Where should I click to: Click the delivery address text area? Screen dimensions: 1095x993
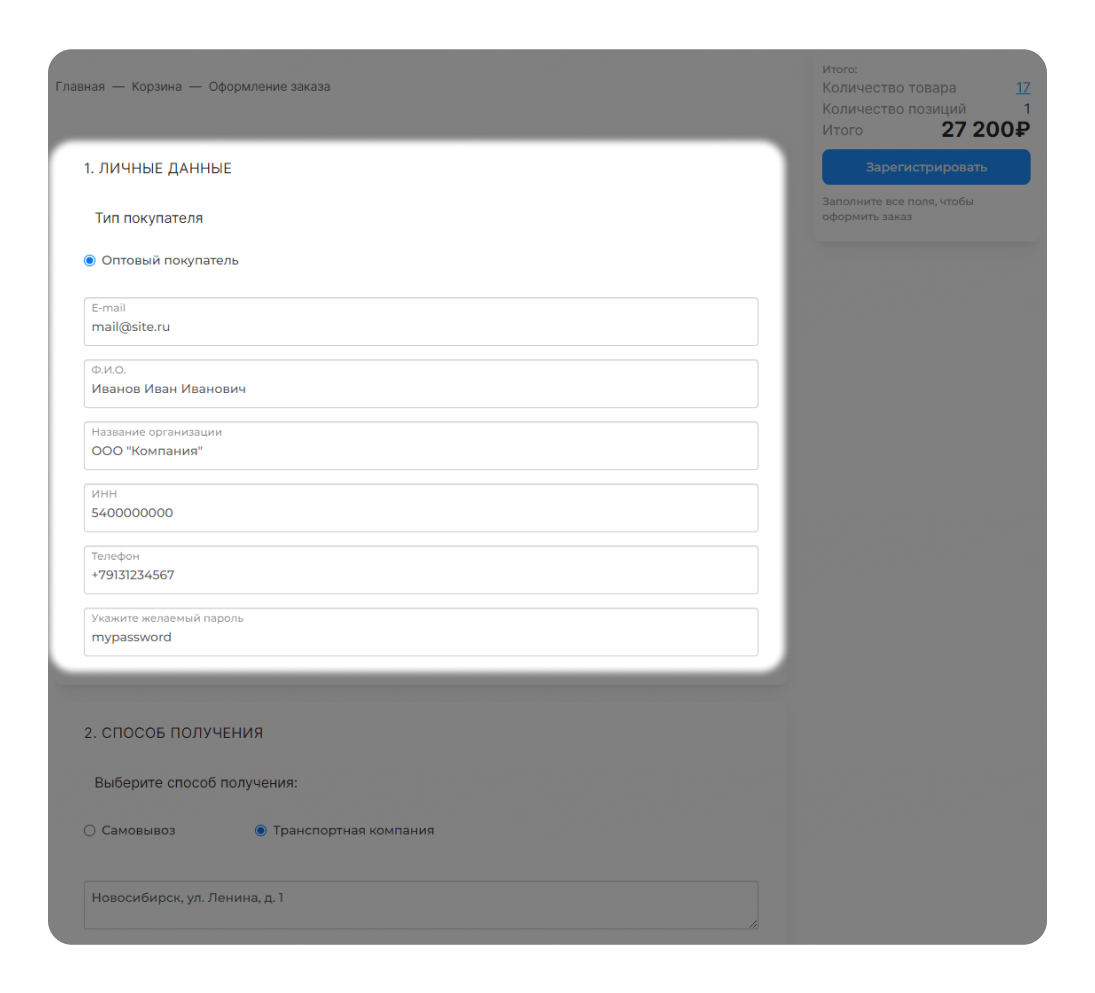420,905
